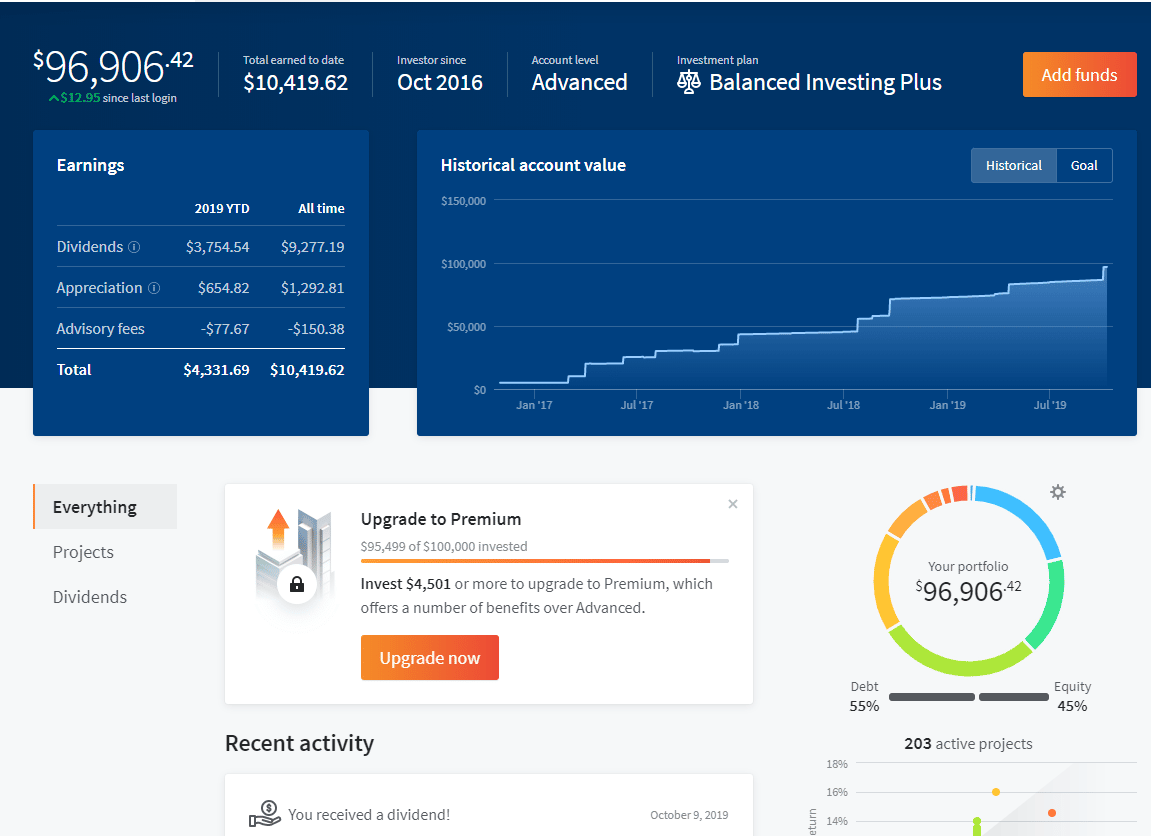1151x836 pixels.
Task: Click the Total earned to date $10,419.62
Action: point(295,82)
